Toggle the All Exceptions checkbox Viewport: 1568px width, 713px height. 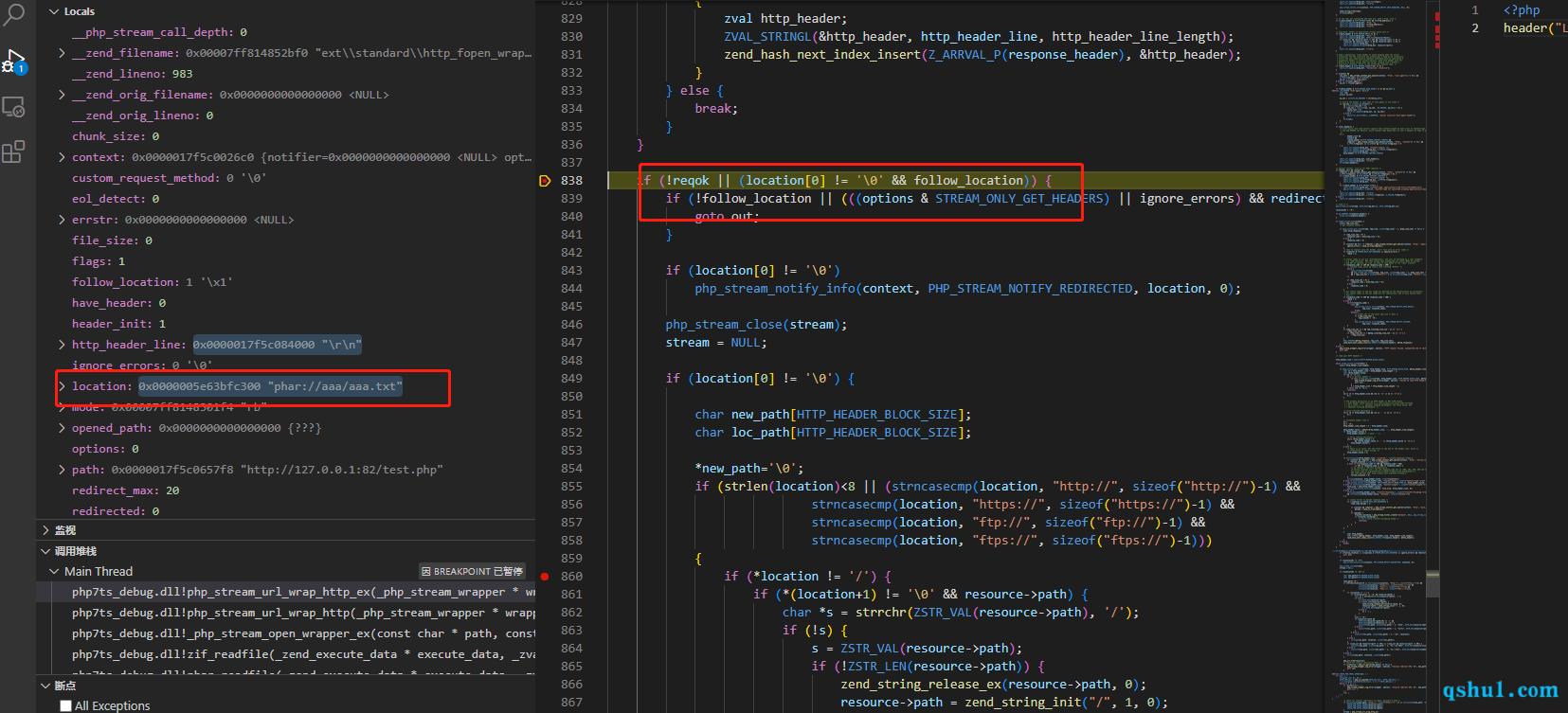[65, 705]
